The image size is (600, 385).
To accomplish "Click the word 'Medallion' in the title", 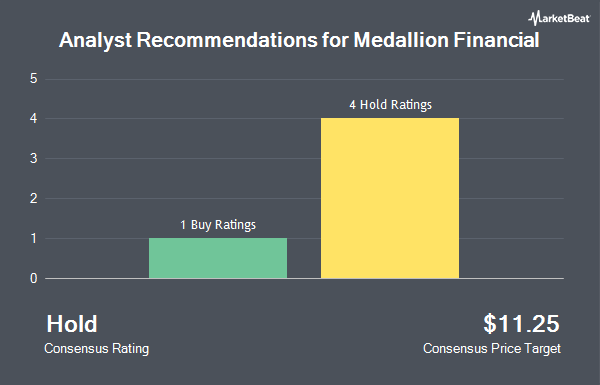I will [x=401, y=40].
